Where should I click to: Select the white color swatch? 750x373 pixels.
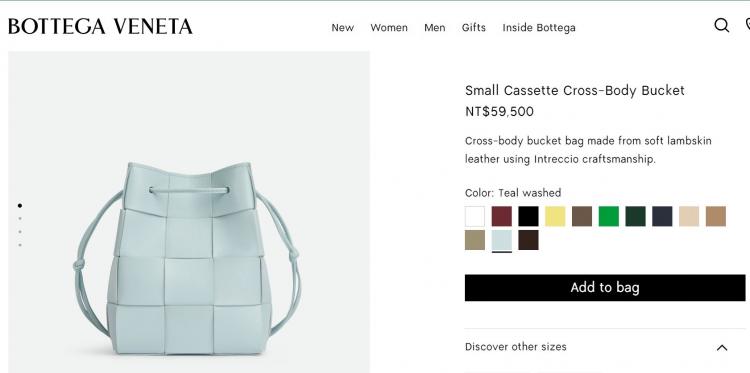pyautogui.click(x=474, y=216)
